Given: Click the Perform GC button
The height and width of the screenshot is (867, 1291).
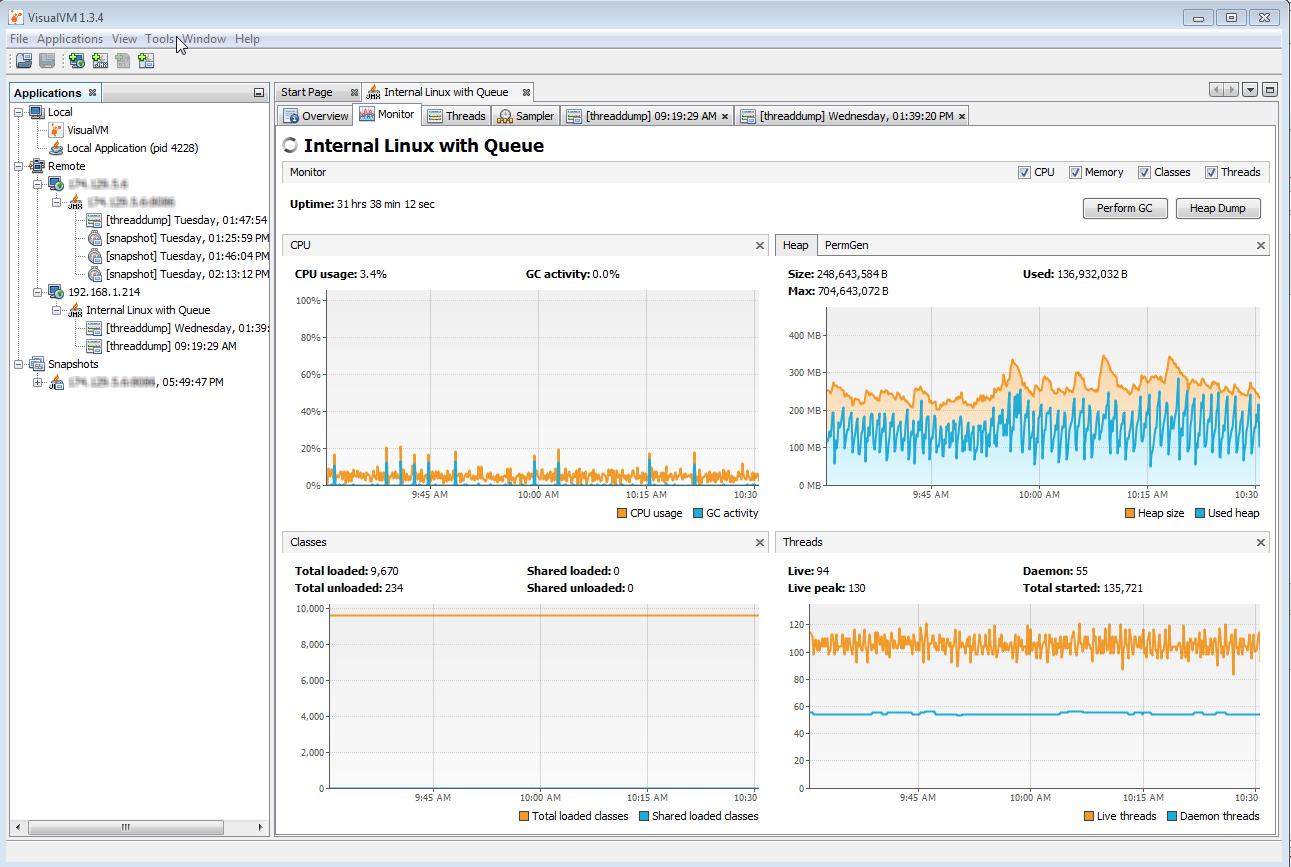Looking at the screenshot, I should (1125, 208).
